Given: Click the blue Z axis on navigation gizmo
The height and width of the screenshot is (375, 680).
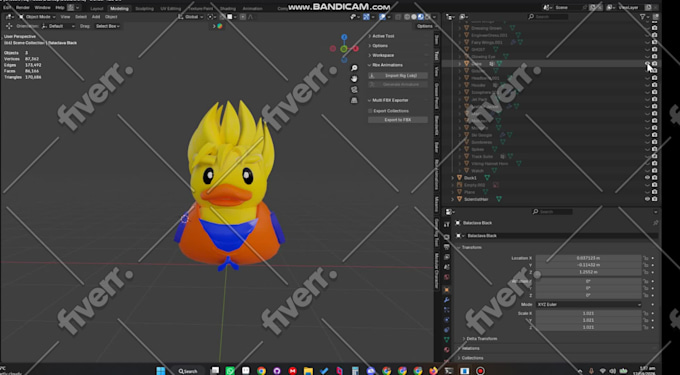Looking at the screenshot, I should pyautogui.click(x=344, y=37).
